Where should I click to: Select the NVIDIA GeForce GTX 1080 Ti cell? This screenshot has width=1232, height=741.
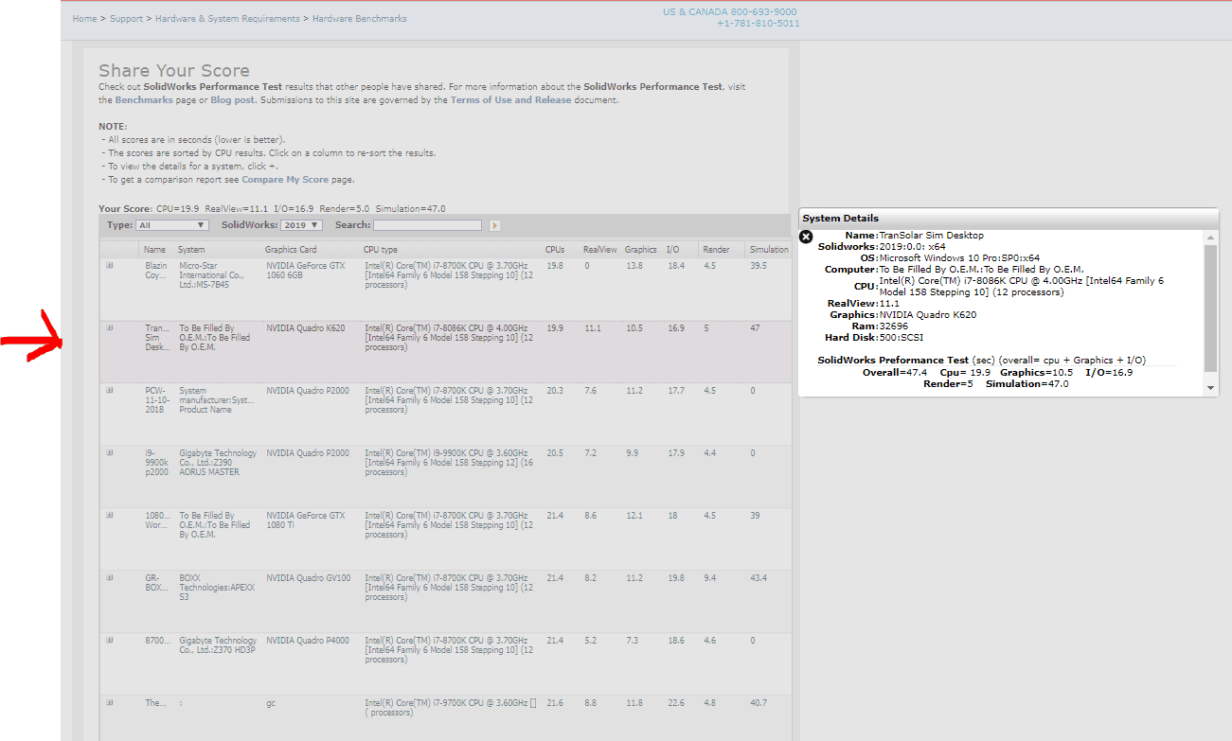coord(305,520)
